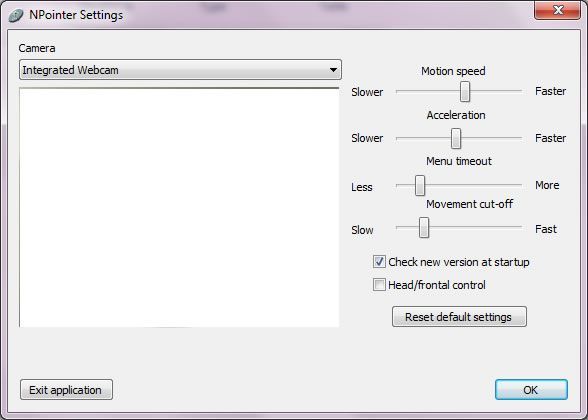Click the Menu timeout label
The image size is (588, 420).
[x=459, y=161]
